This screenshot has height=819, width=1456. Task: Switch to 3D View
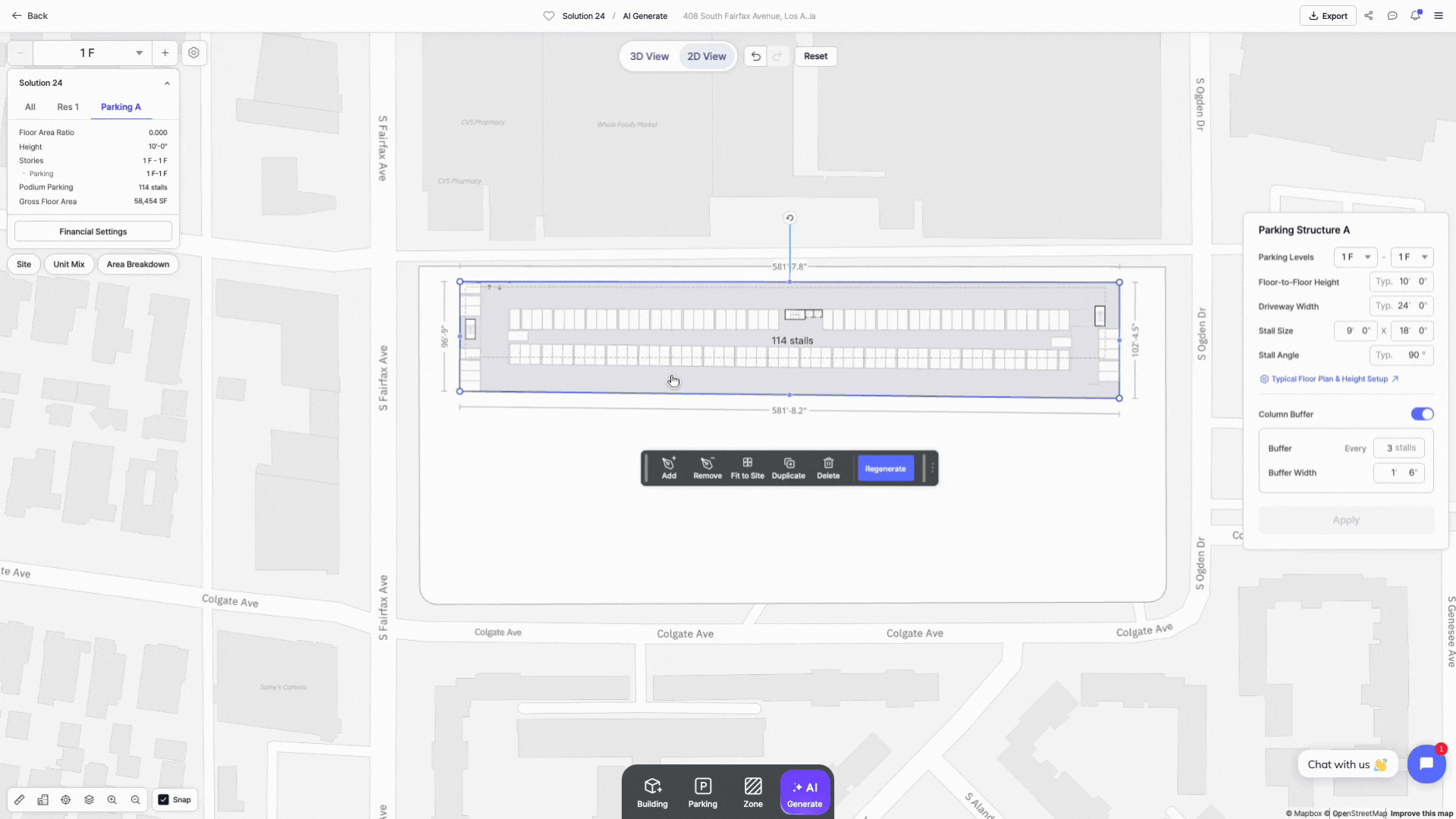[x=649, y=56]
